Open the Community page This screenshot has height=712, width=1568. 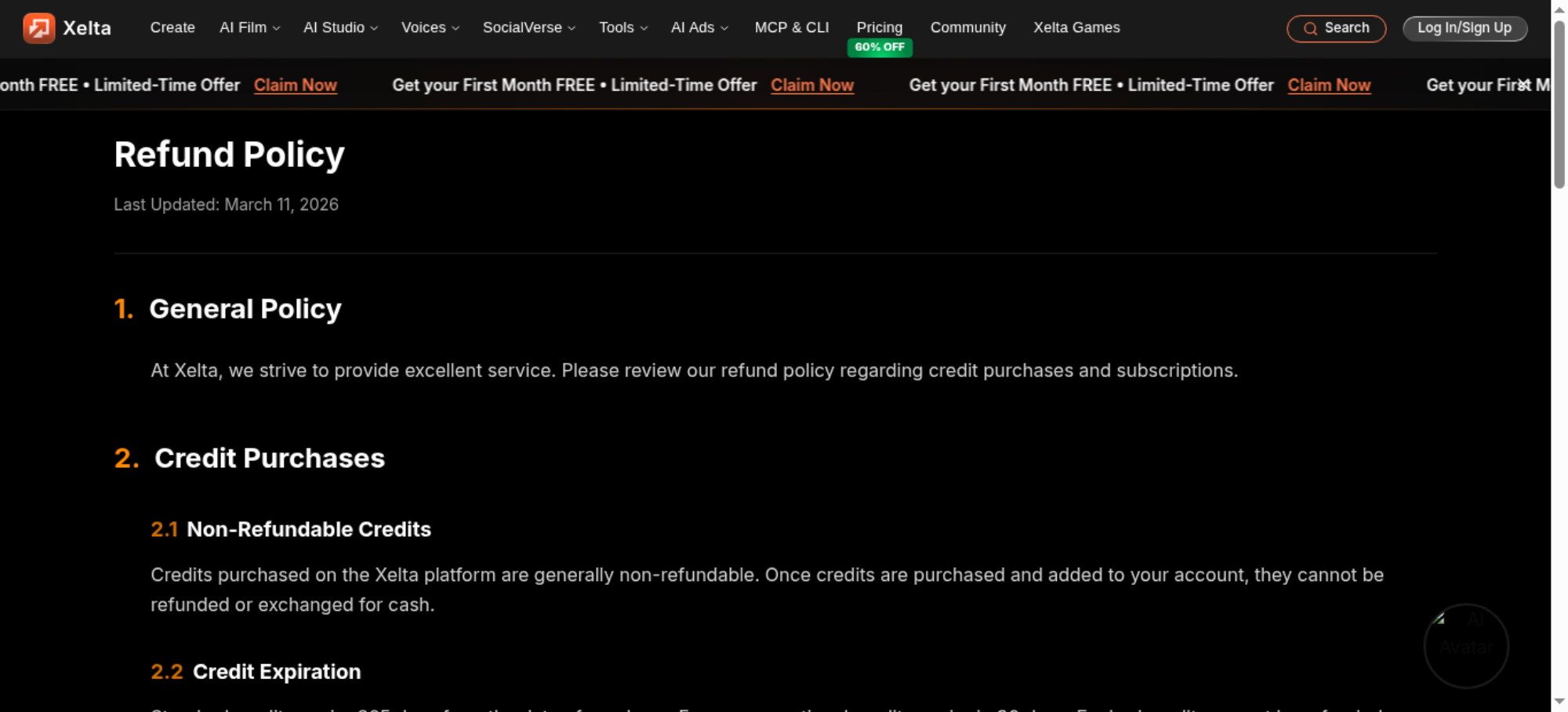click(968, 27)
